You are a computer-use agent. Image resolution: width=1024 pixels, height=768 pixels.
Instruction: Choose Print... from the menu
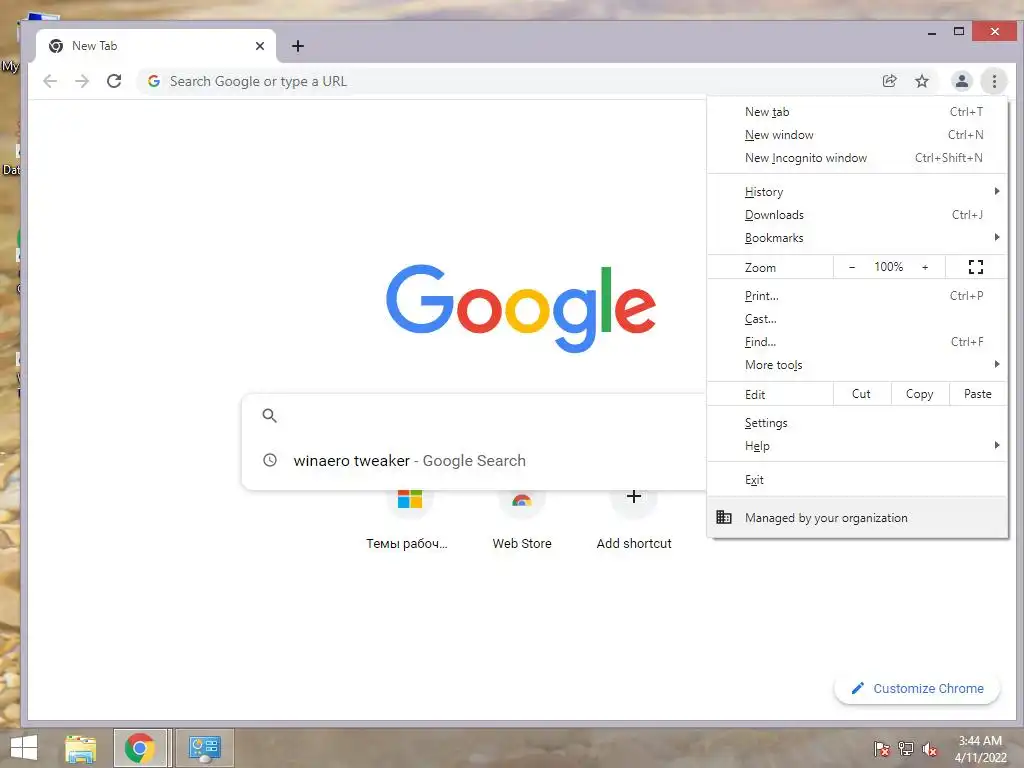[857, 296]
